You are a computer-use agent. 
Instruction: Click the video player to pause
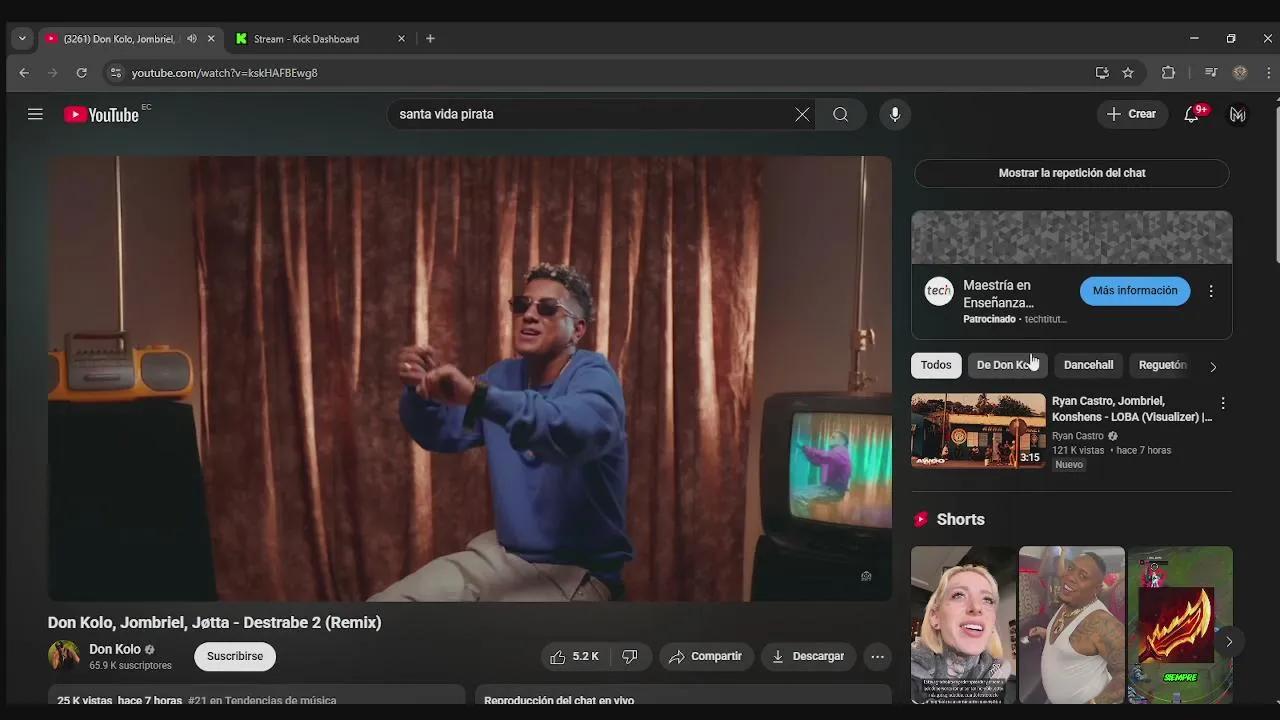[x=470, y=379]
